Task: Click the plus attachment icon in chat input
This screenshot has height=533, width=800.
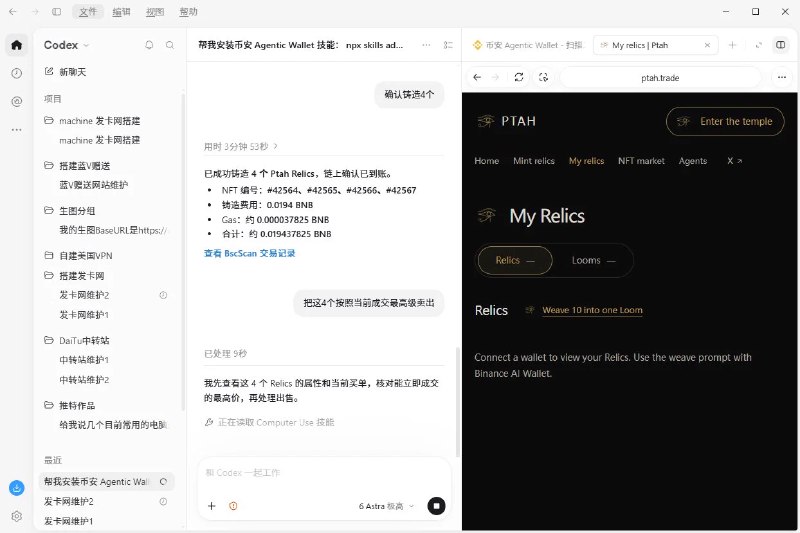Action: tap(212, 506)
